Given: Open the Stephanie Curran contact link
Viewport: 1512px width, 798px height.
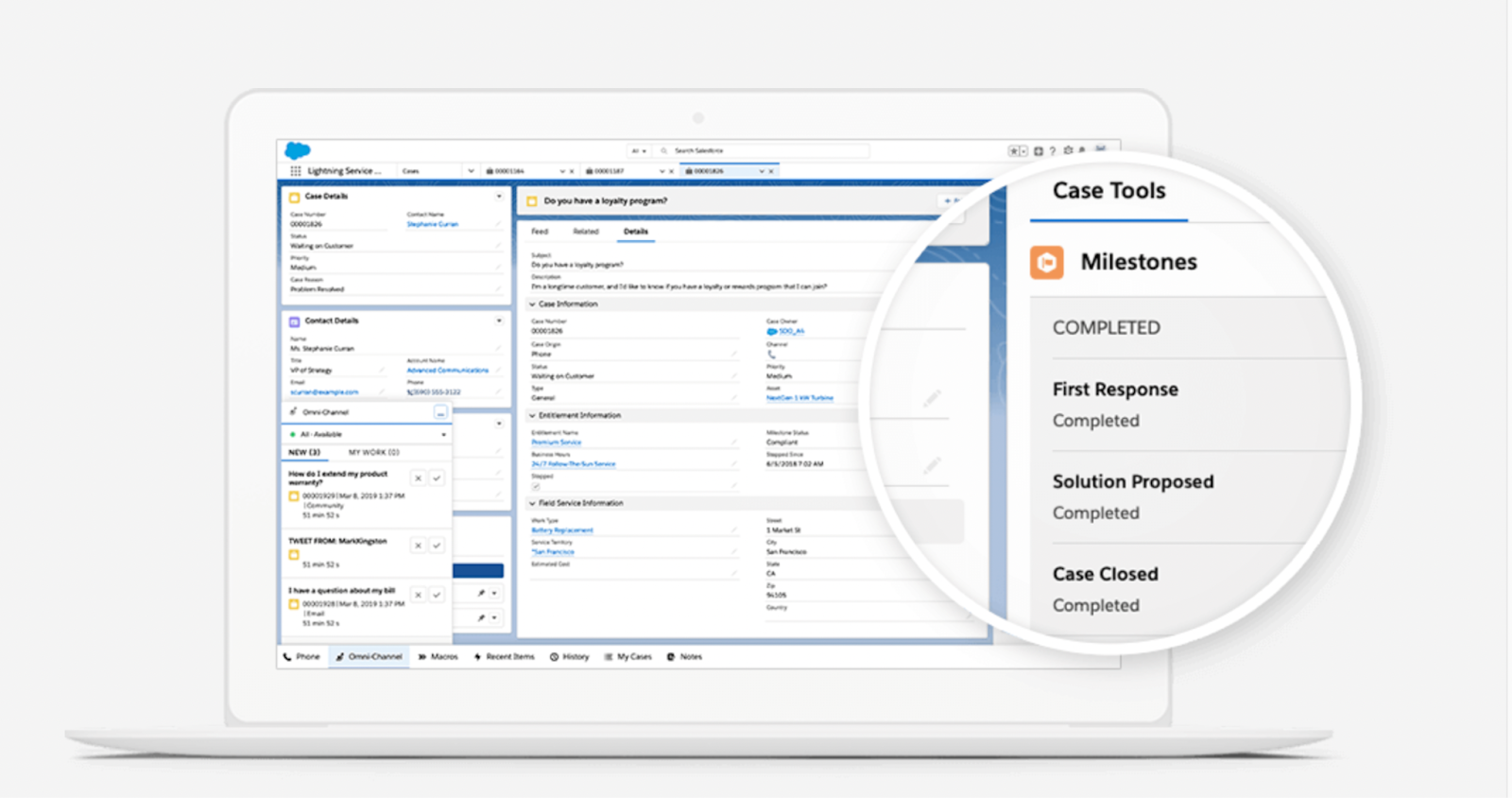Looking at the screenshot, I should 433,225.
